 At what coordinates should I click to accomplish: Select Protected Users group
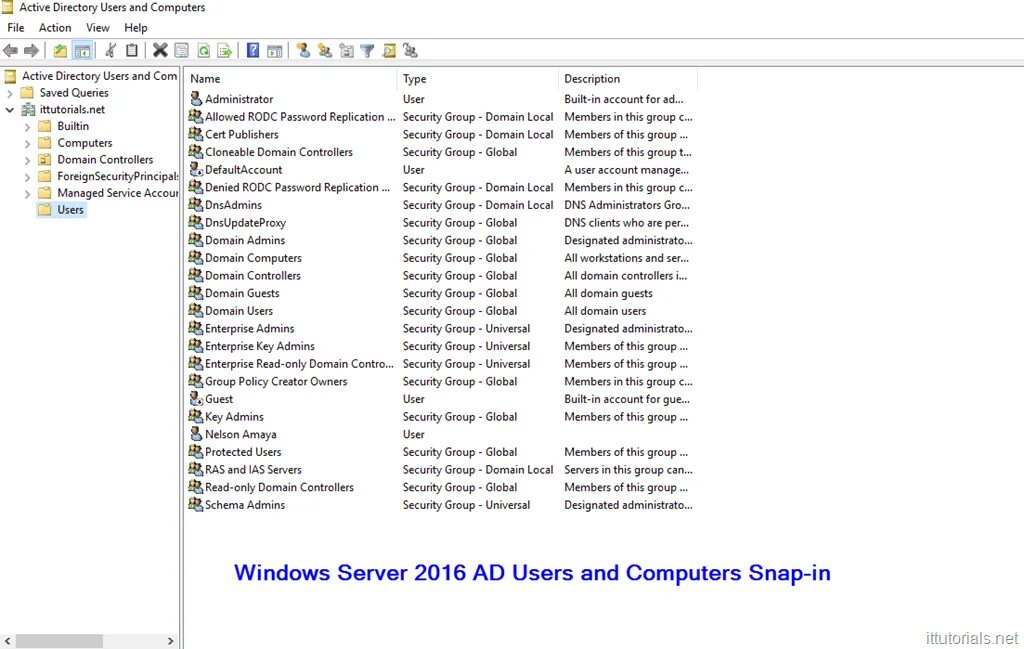243,451
